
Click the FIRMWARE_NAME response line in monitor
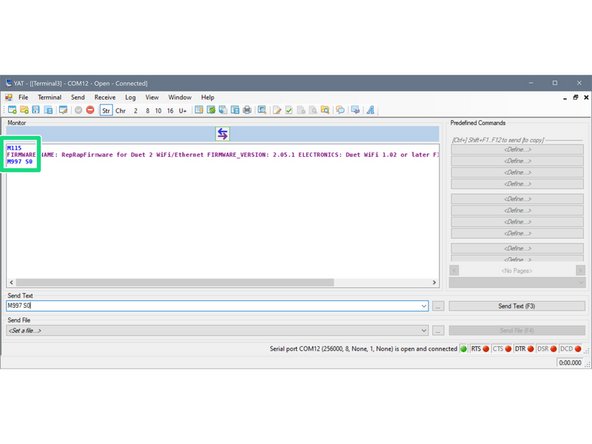coord(223,155)
